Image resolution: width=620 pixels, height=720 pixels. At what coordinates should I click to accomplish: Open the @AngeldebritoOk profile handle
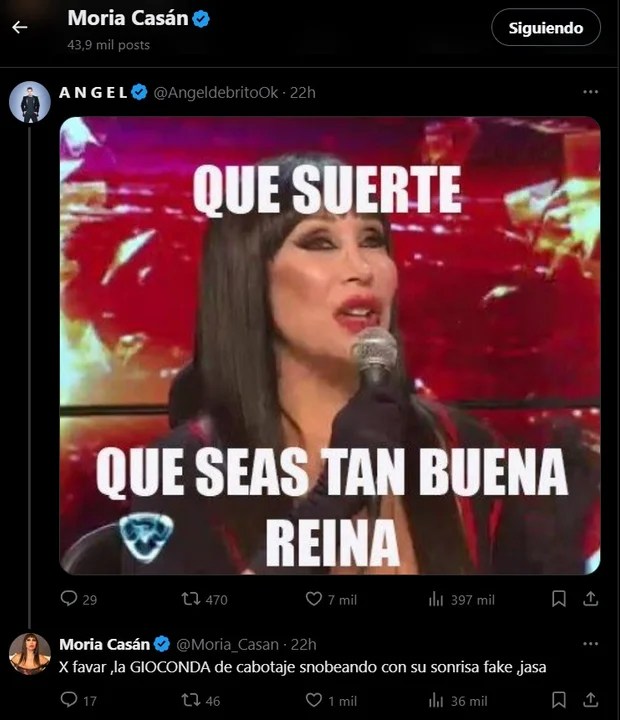[x=215, y=93]
